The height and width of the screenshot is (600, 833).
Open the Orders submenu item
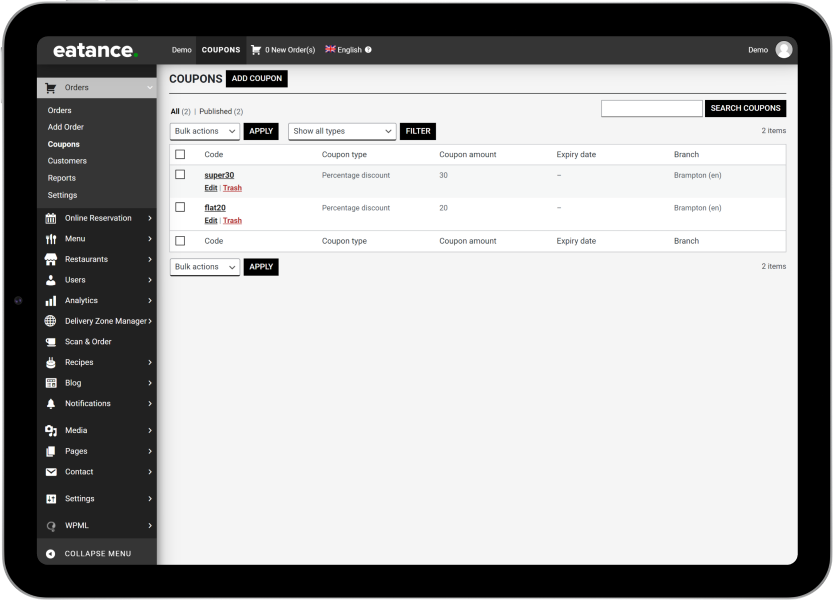[60, 111]
